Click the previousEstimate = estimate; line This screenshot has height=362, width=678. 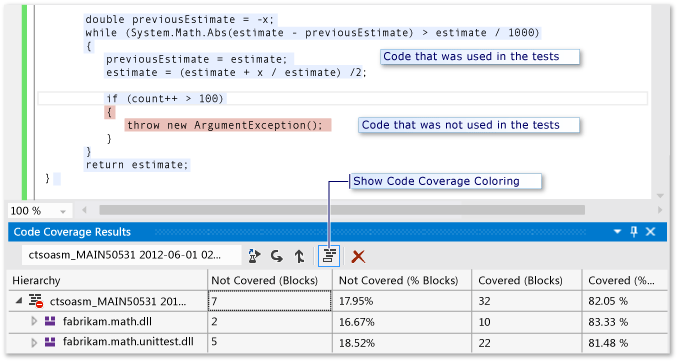[x=197, y=59]
